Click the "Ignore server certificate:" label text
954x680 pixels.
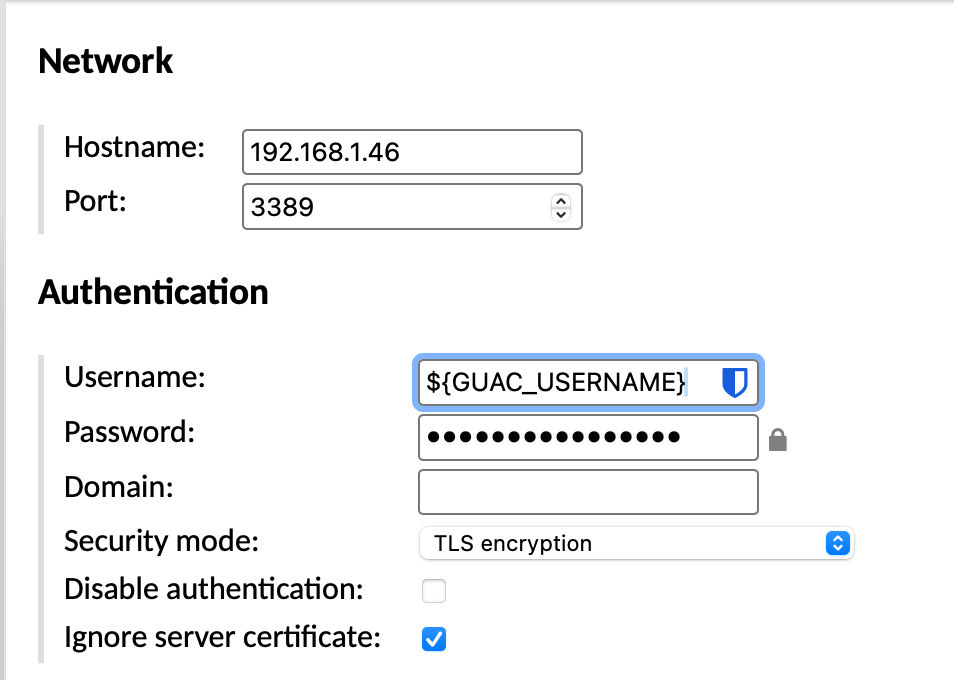coord(222,637)
